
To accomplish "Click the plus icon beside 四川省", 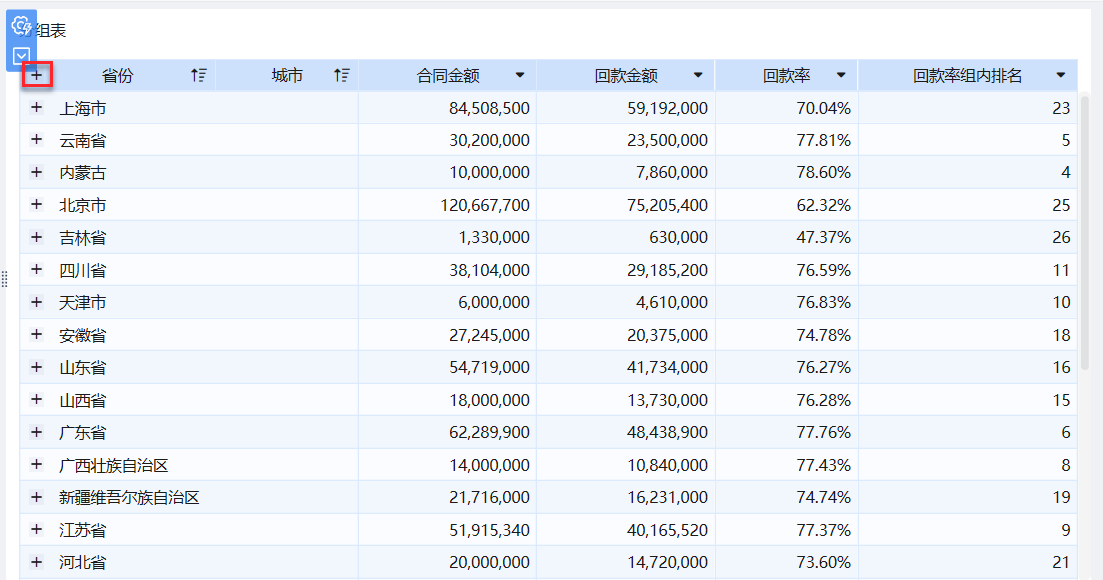I will click(x=37, y=270).
